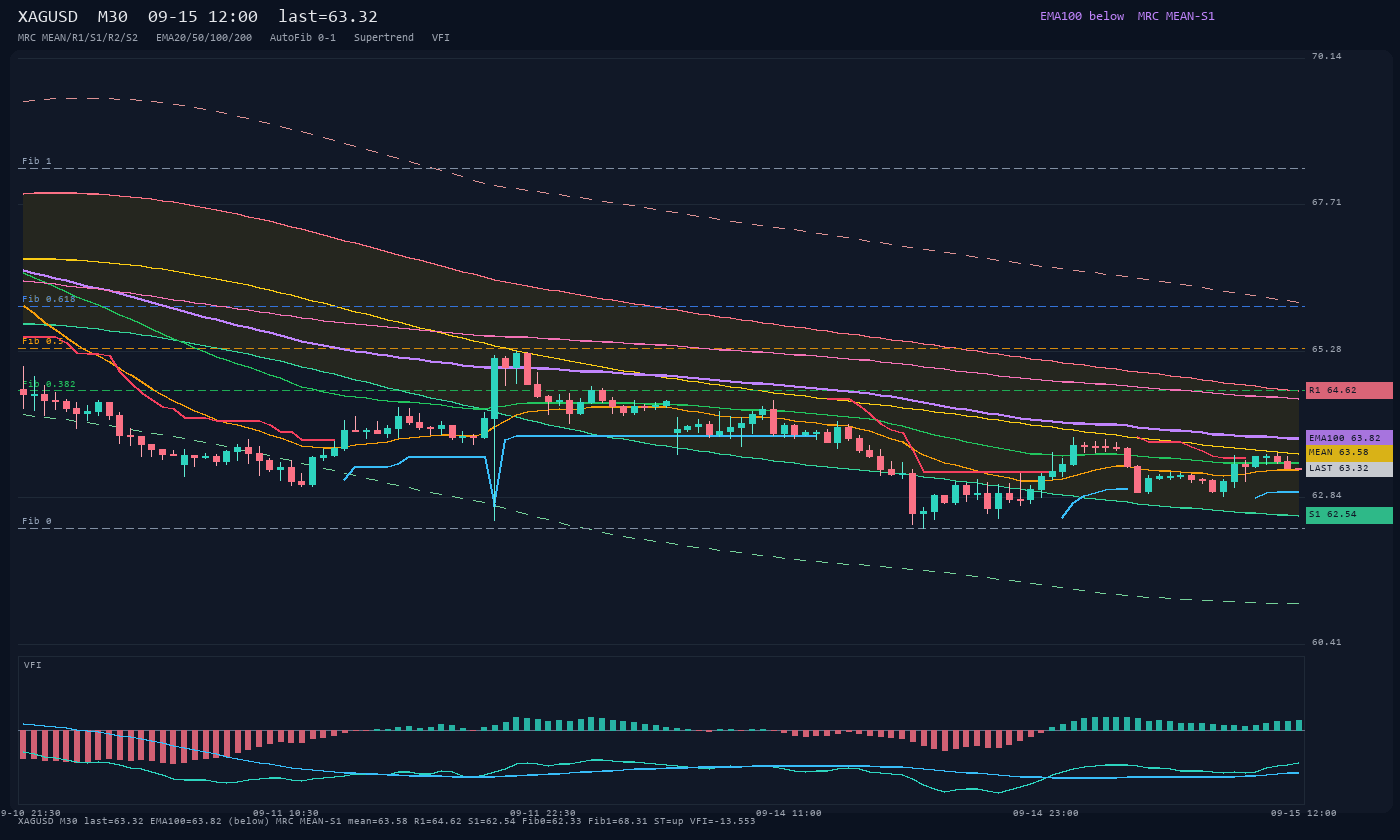
Task: Click the 'Supertrend' indicator label
Action: 384,38
